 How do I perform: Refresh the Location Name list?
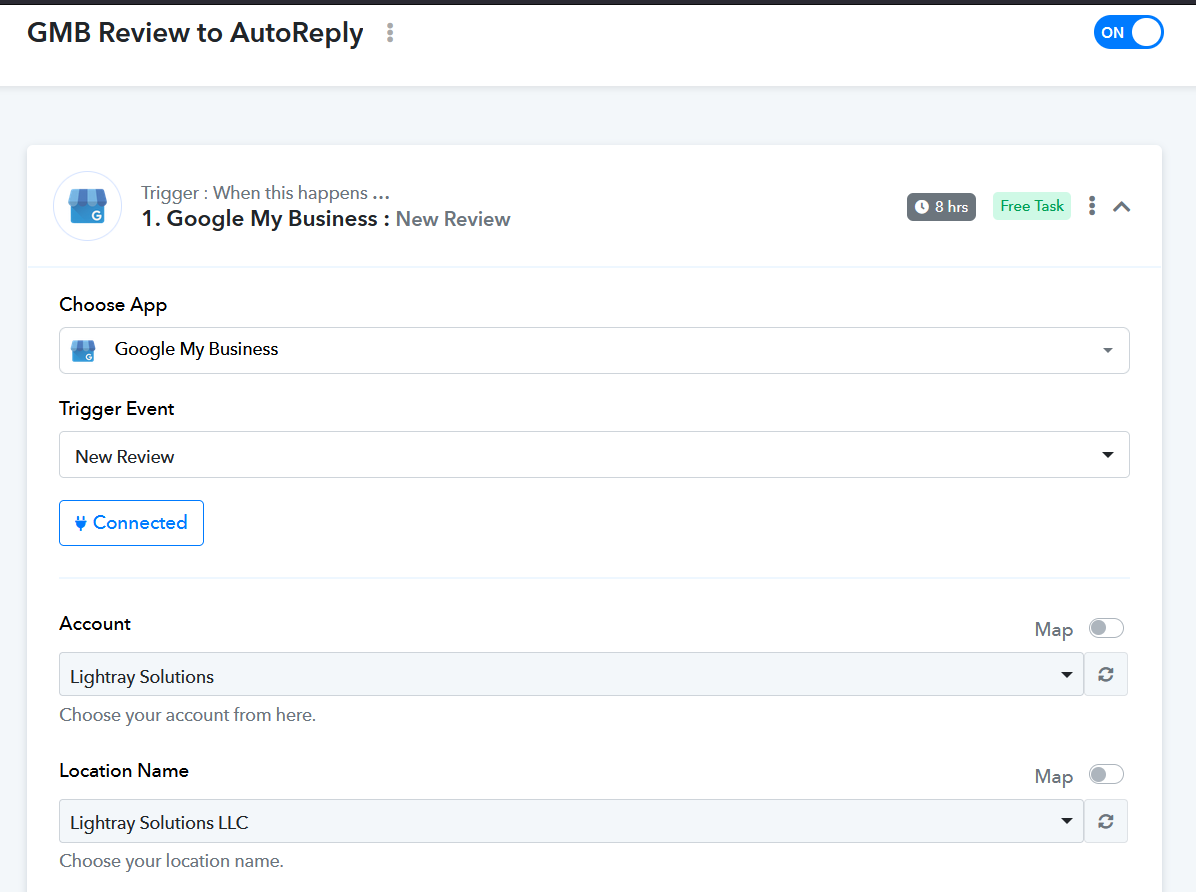click(1106, 821)
